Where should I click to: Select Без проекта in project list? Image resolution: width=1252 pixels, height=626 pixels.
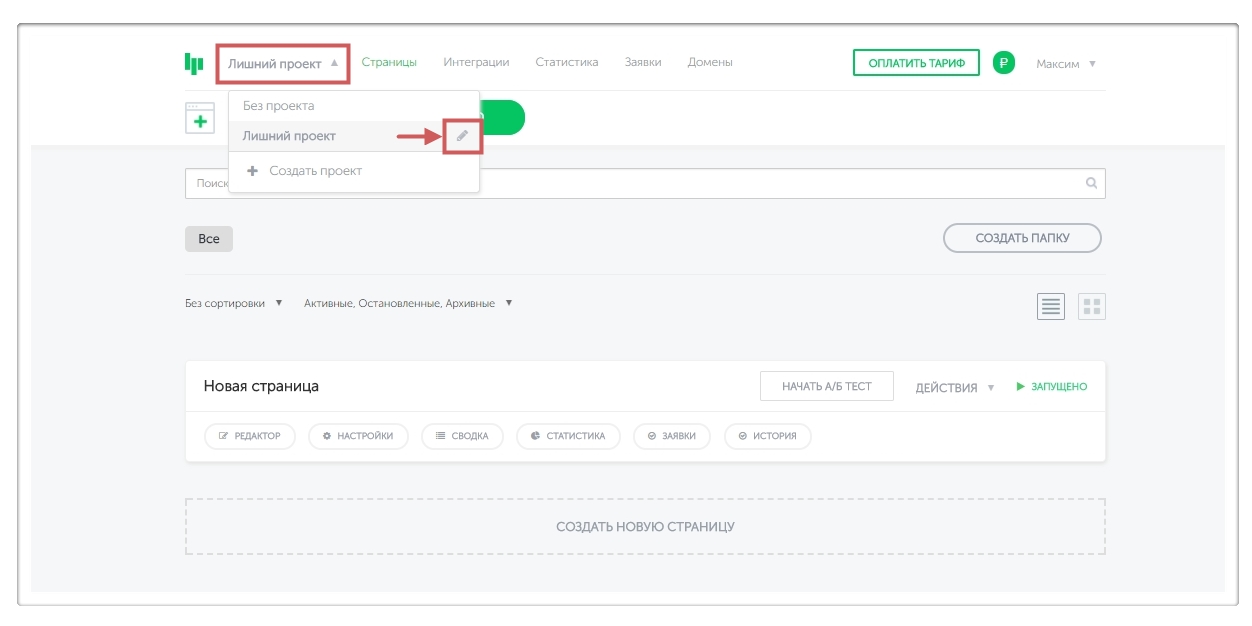pos(279,106)
